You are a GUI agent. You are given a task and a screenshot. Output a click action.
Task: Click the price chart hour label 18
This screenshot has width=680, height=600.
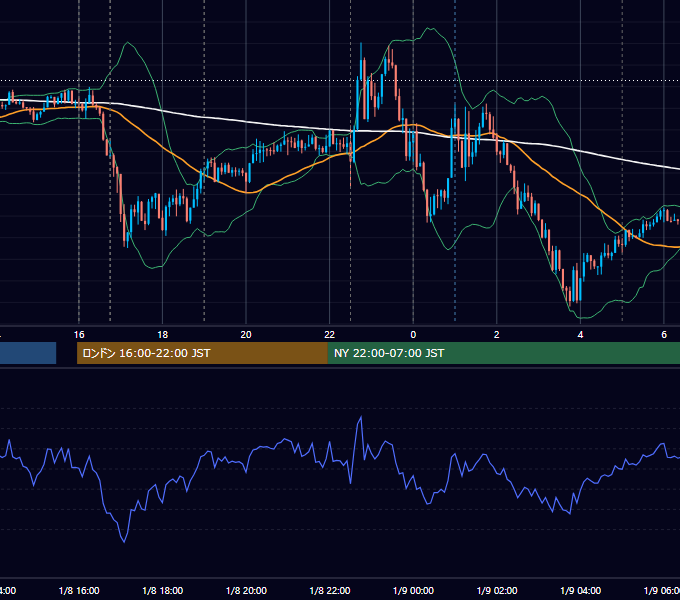(163, 335)
